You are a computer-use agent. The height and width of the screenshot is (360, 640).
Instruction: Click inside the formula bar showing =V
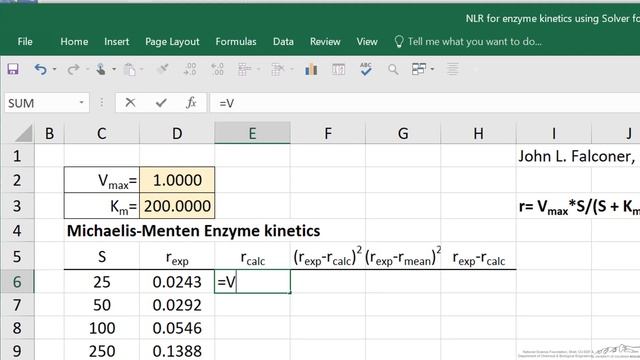tap(424, 103)
